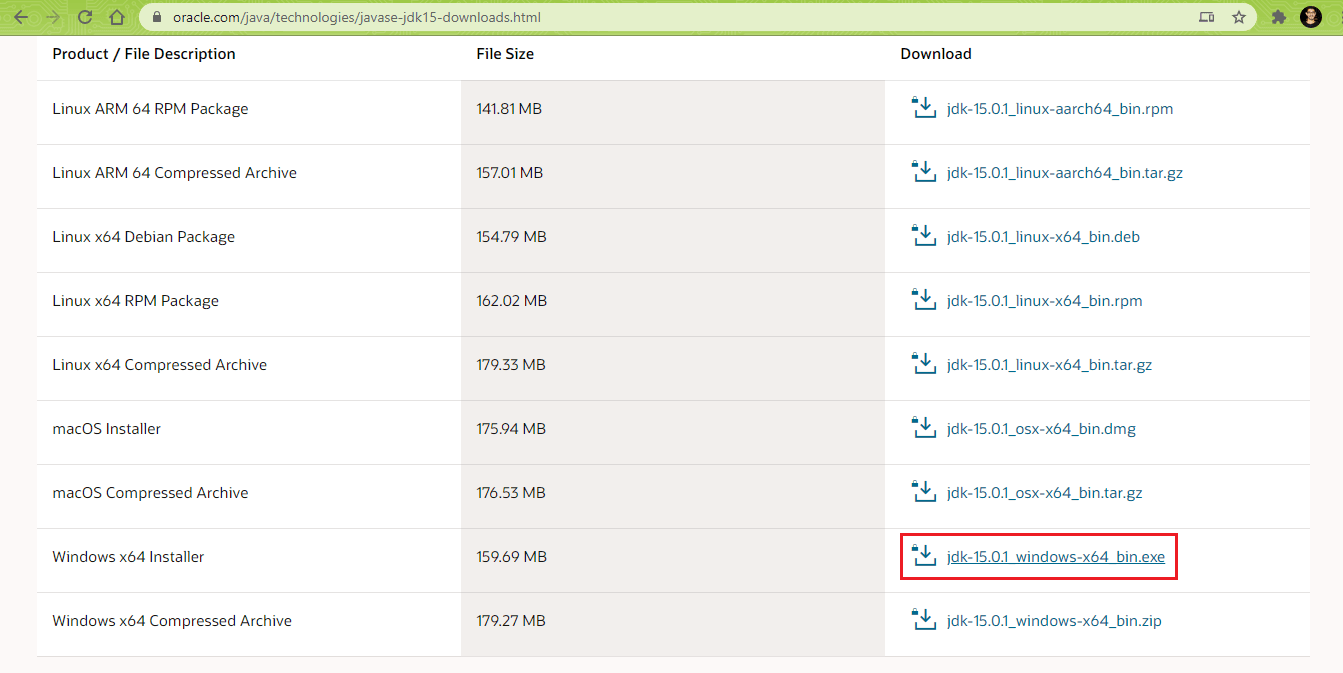1343x673 pixels.
Task: Click download icon beside linux-x64_bin.rpm
Action: [923, 300]
